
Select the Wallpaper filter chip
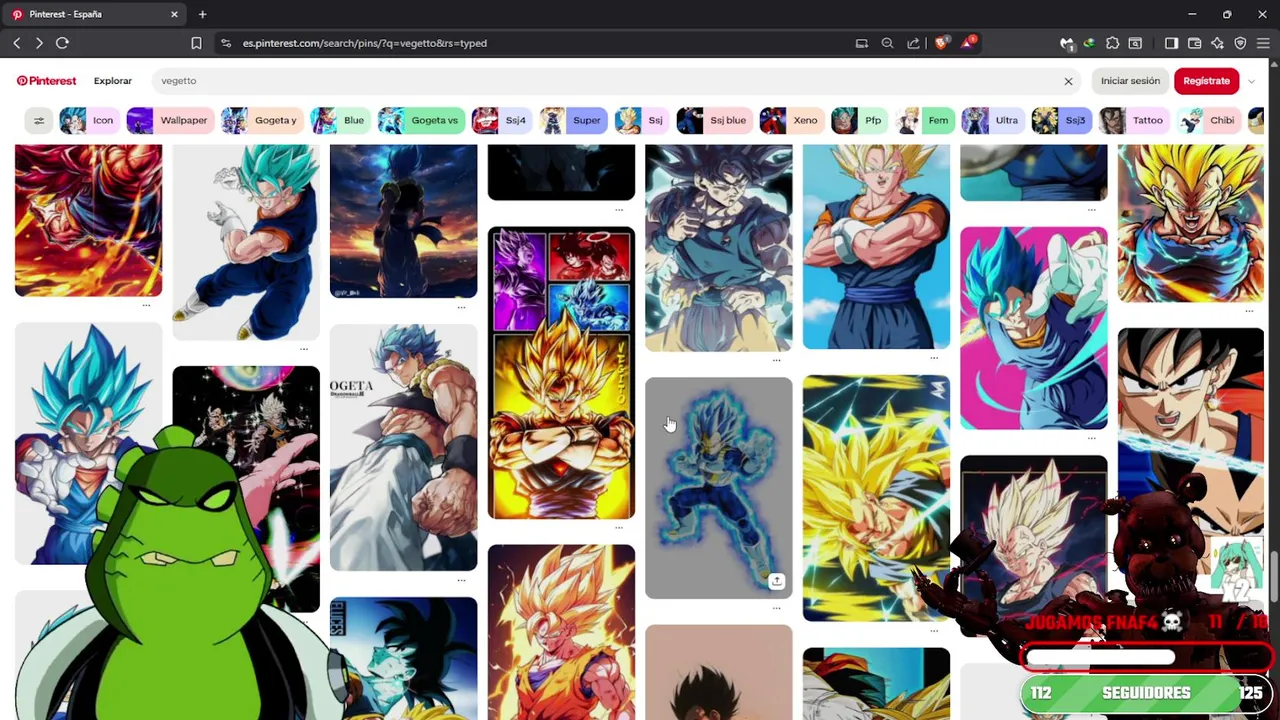(170, 120)
